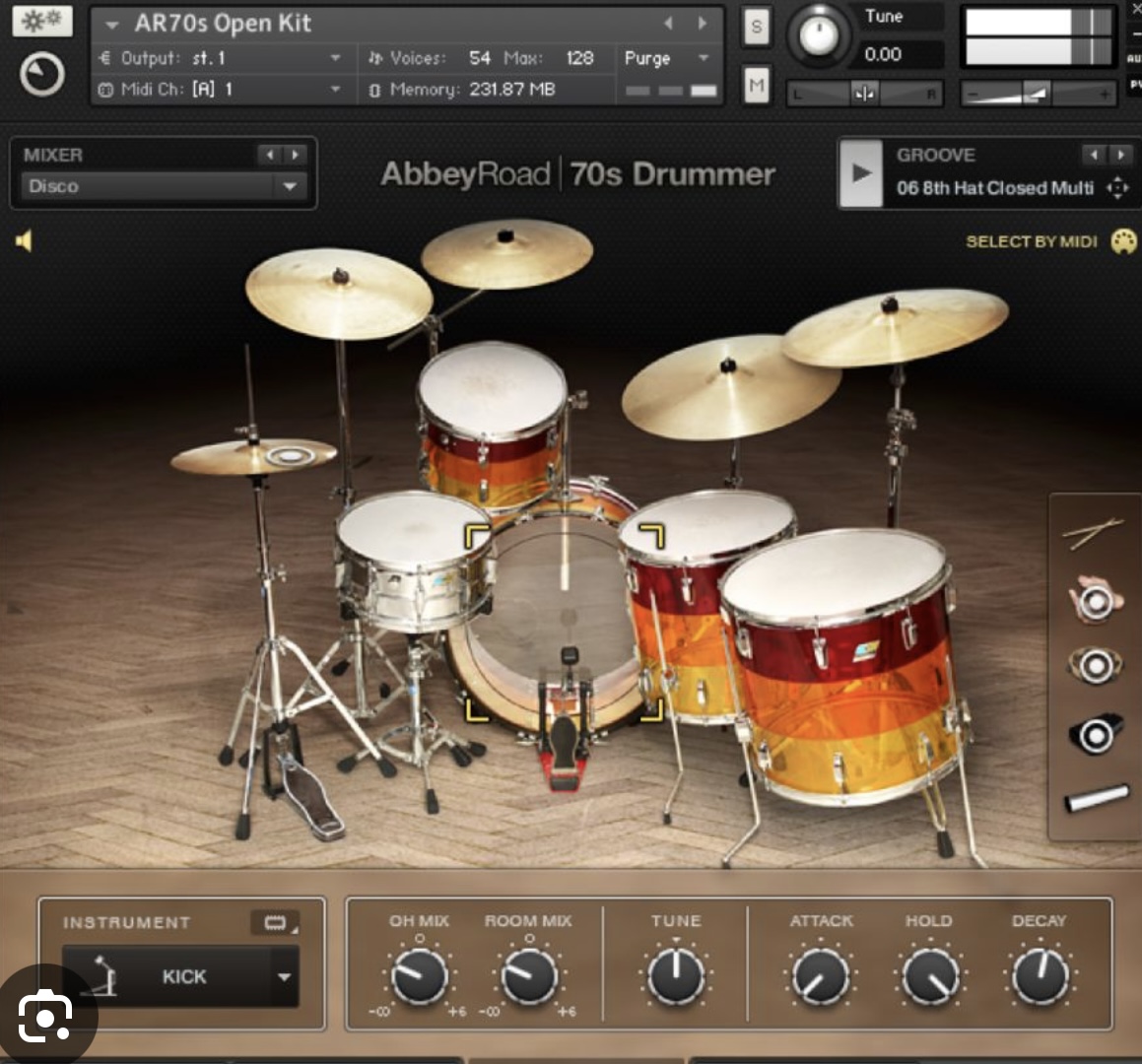Select the metal stick percussion icon
The width and height of the screenshot is (1142, 1064).
pos(1096,797)
